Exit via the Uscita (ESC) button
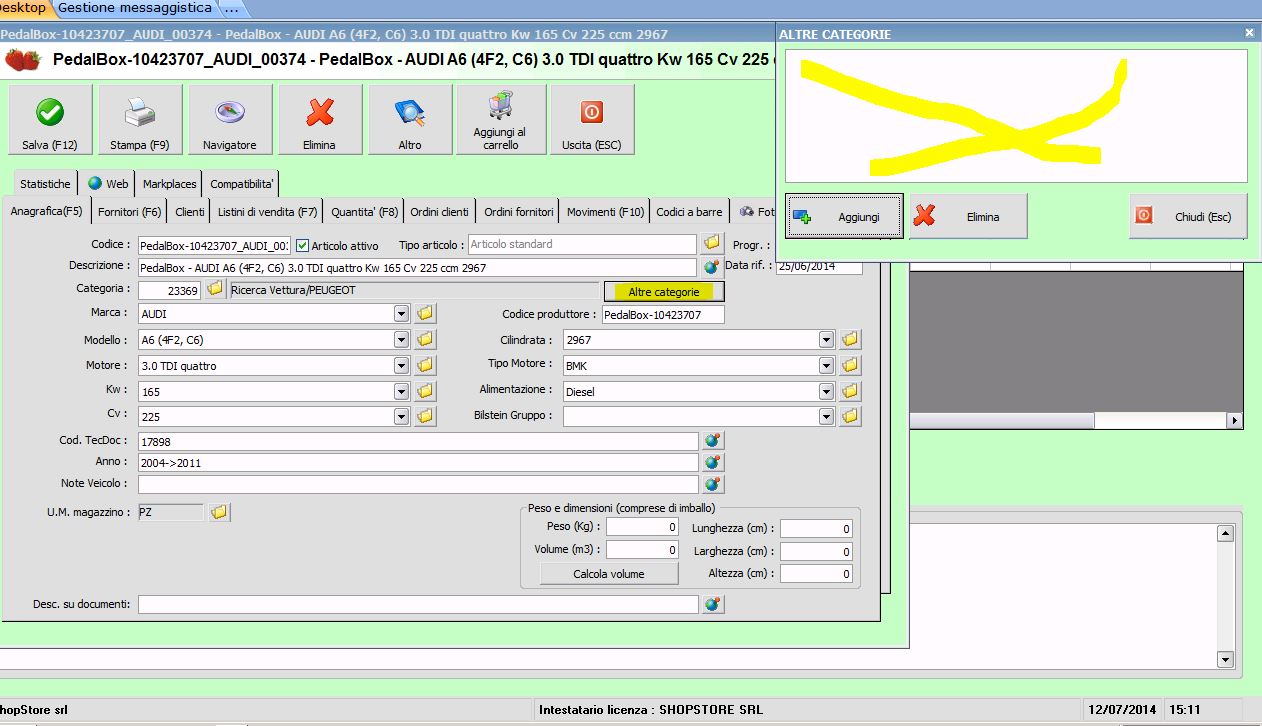1262x726 pixels. [592, 120]
